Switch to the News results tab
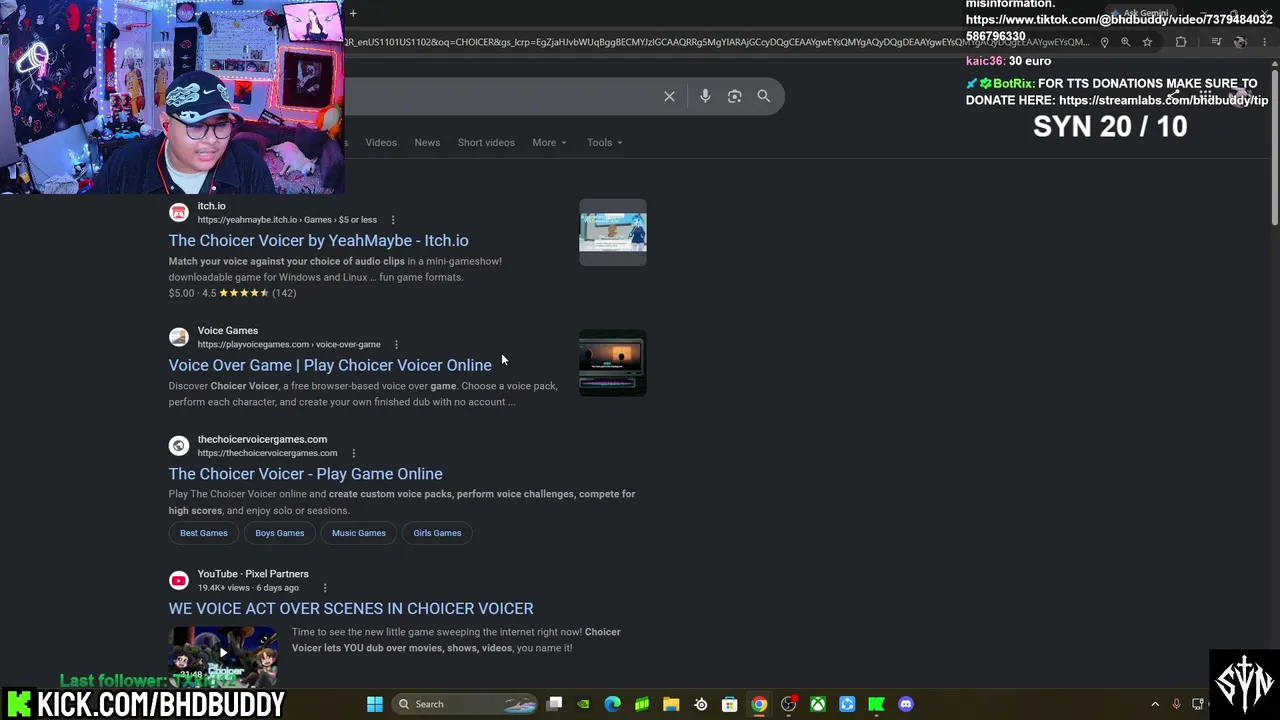 click(427, 142)
